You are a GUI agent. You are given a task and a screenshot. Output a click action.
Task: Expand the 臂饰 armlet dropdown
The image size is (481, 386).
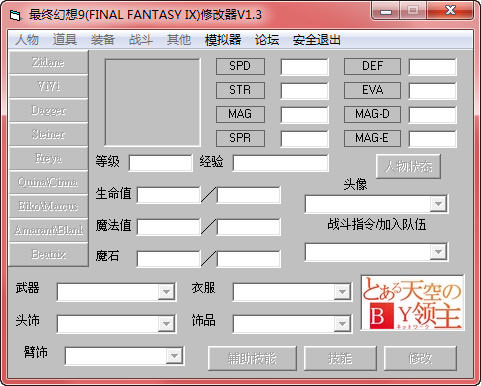pos(174,356)
